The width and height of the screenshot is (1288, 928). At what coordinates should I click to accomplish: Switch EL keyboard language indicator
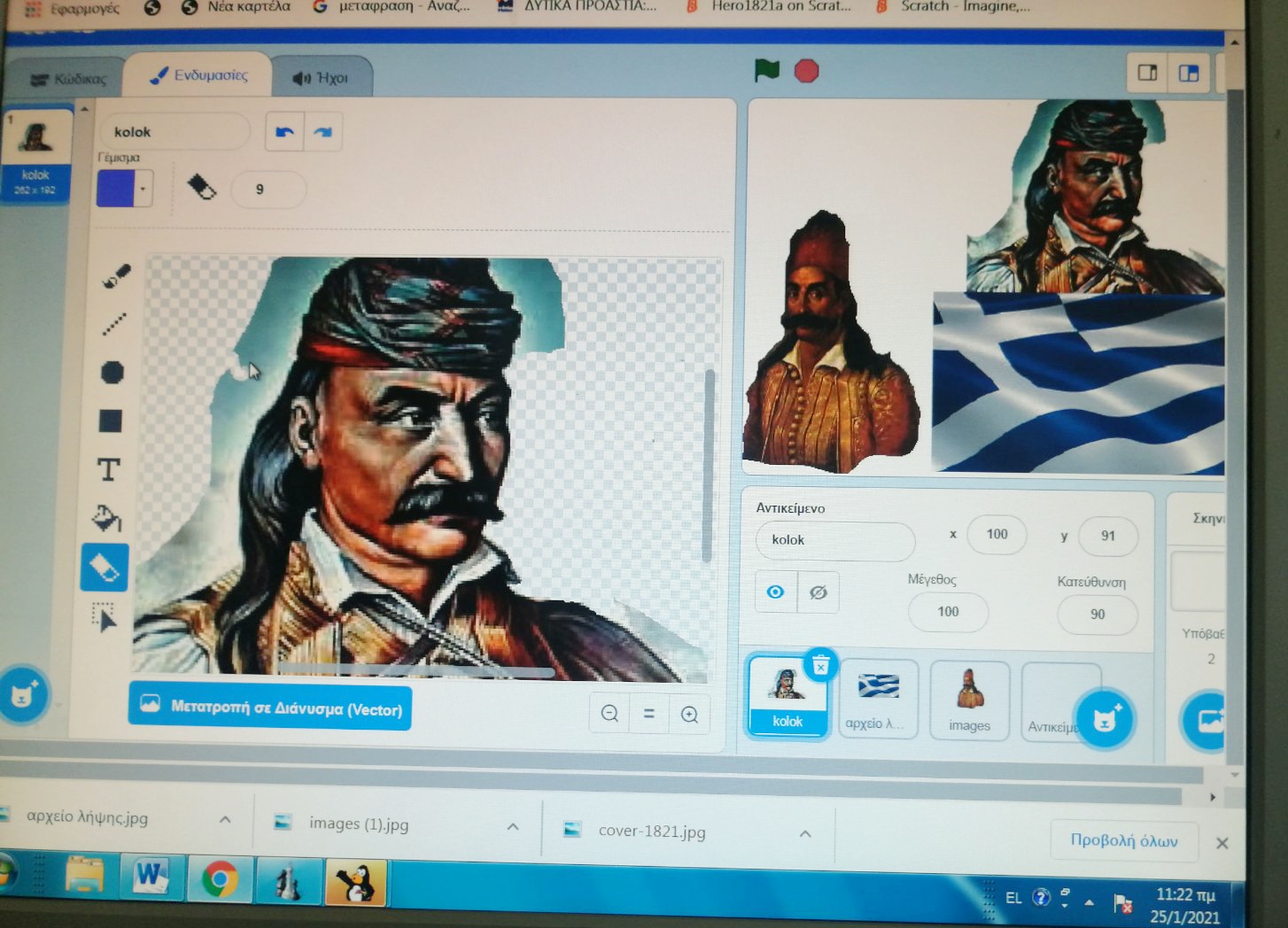[x=1013, y=898]
